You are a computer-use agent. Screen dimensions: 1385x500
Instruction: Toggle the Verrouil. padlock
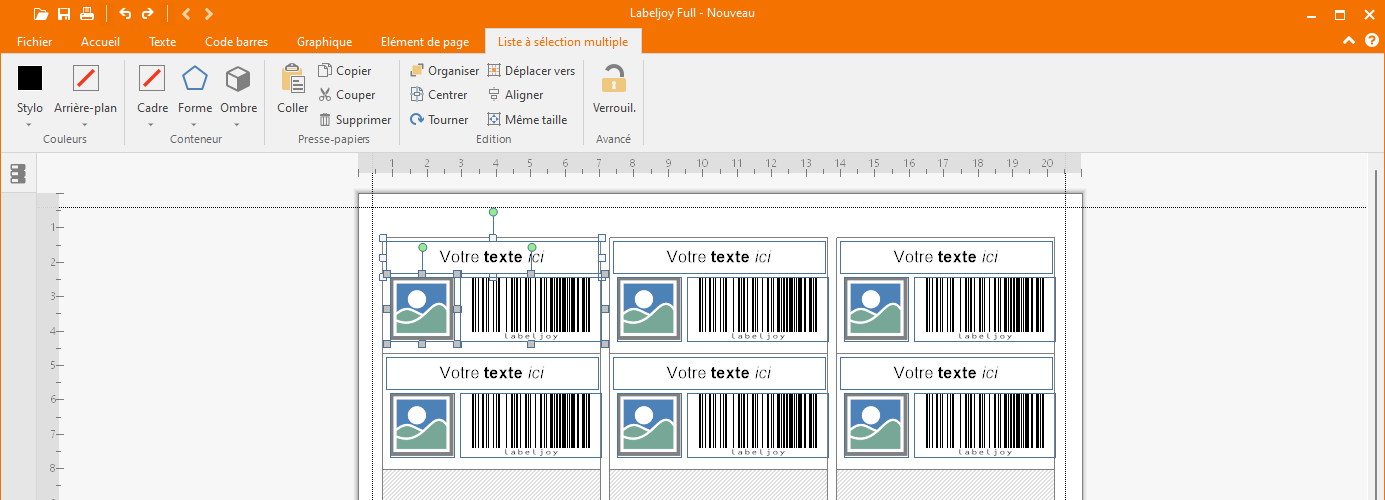point(614,89)
